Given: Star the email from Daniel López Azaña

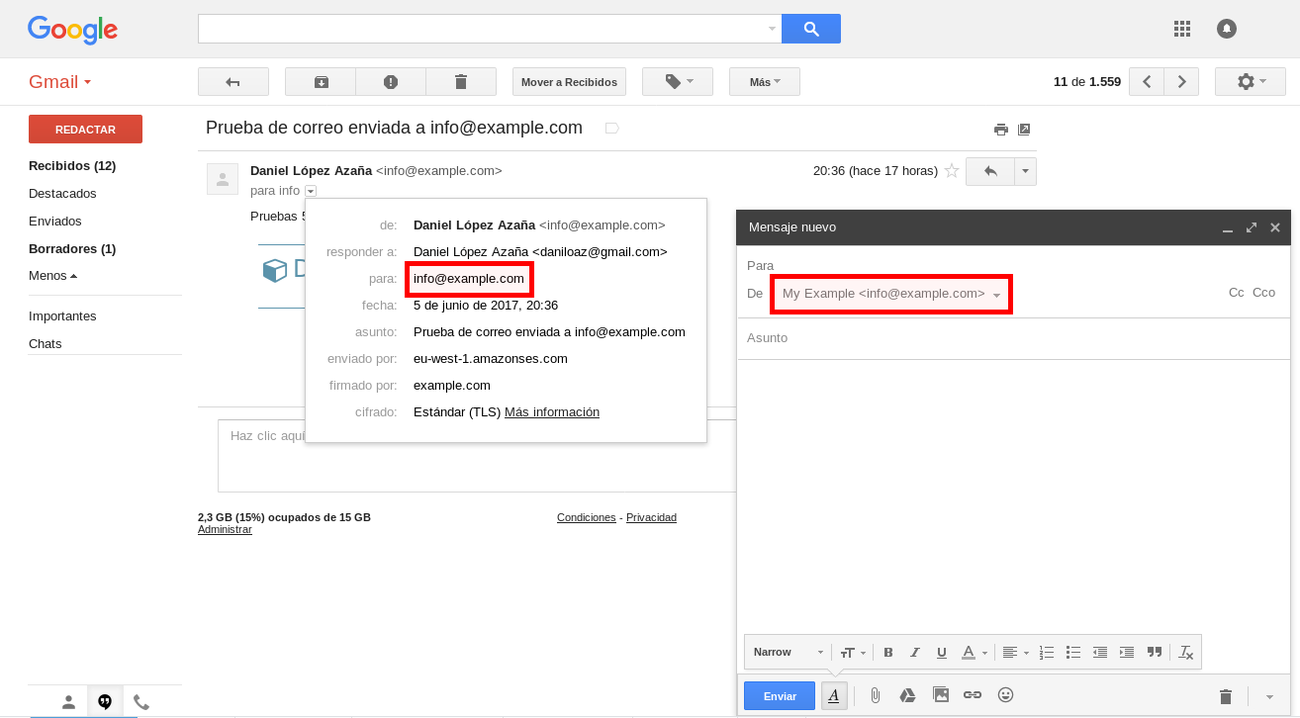Looking at the screenshot, I should [x=951, y=171].
